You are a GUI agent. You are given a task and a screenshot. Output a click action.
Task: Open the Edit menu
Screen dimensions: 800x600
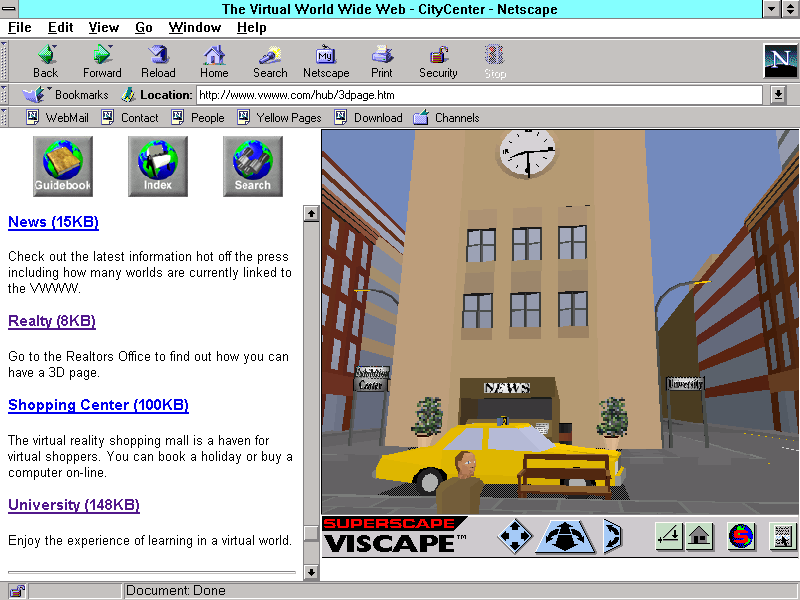click(60, 28)
